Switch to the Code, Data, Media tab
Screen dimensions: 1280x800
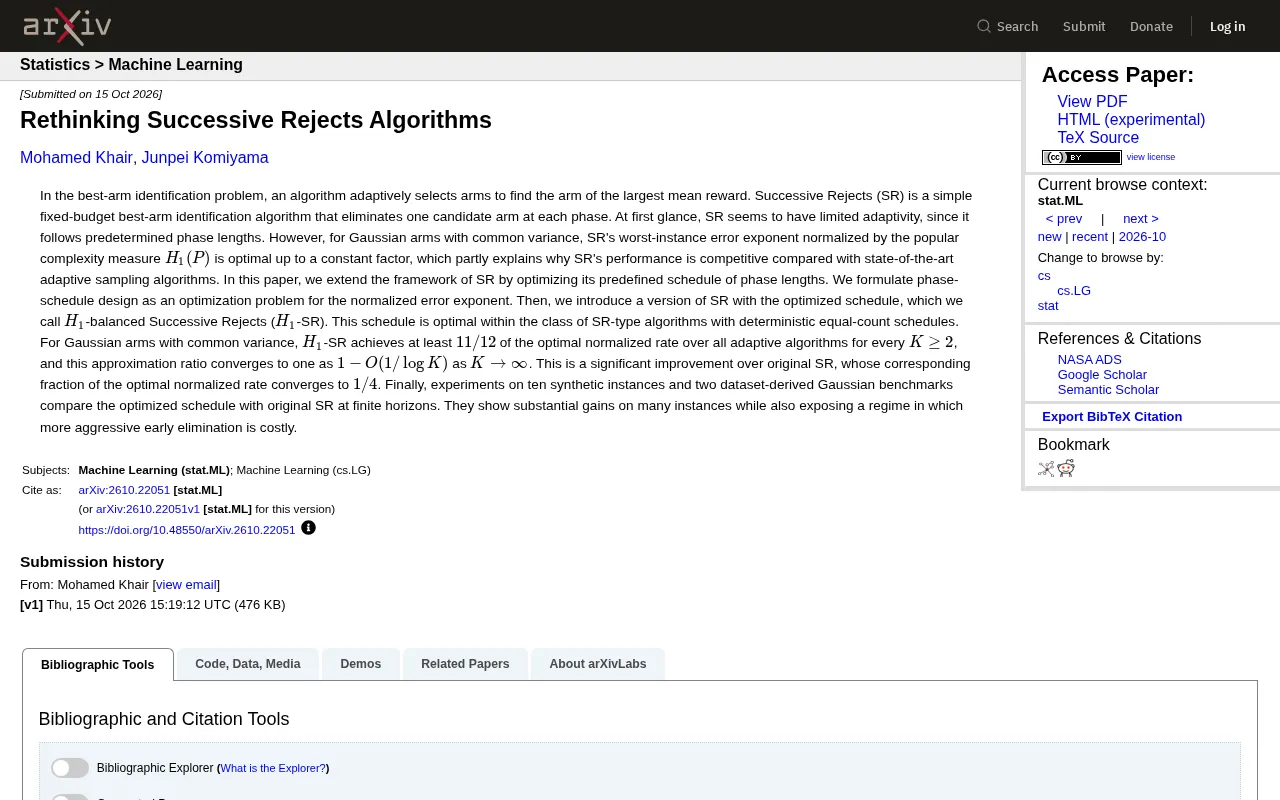[248, 664]
